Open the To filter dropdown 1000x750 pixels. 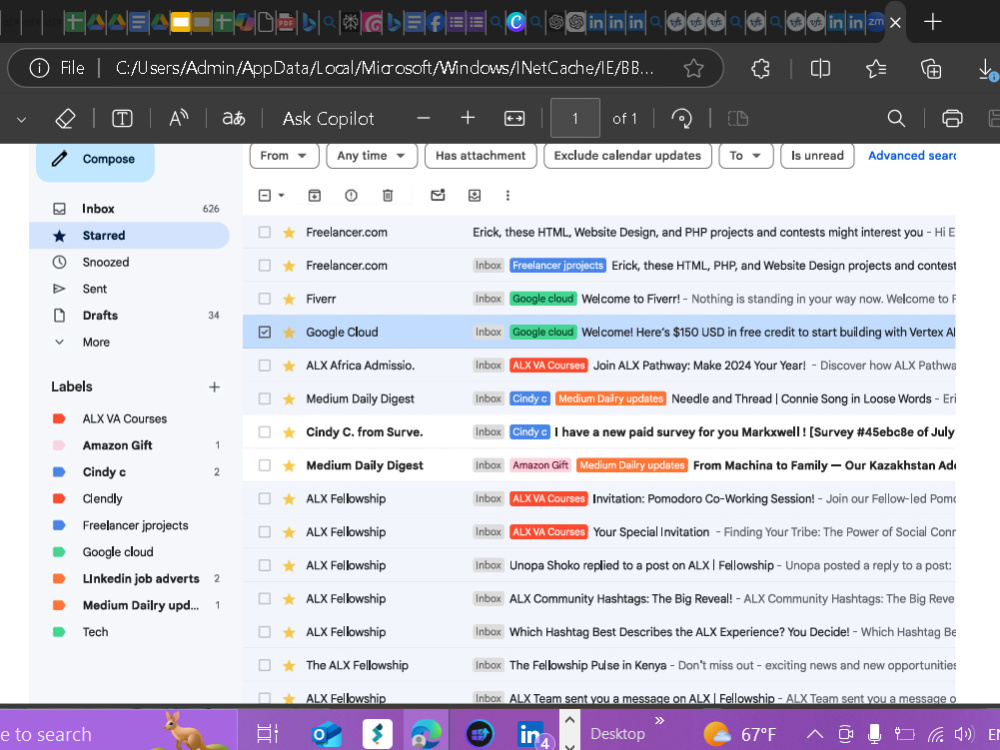746,156
